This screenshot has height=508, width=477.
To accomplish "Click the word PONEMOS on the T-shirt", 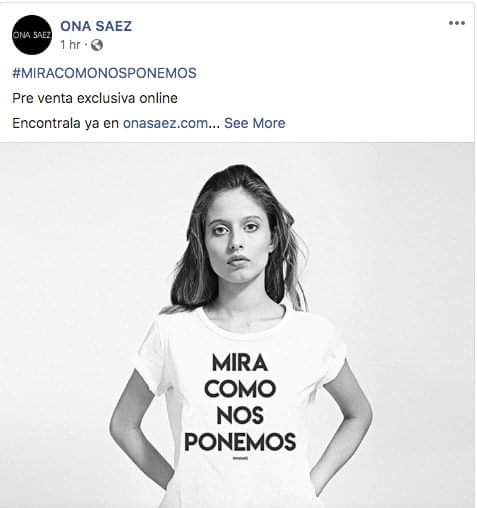I will tap(240, 442).
